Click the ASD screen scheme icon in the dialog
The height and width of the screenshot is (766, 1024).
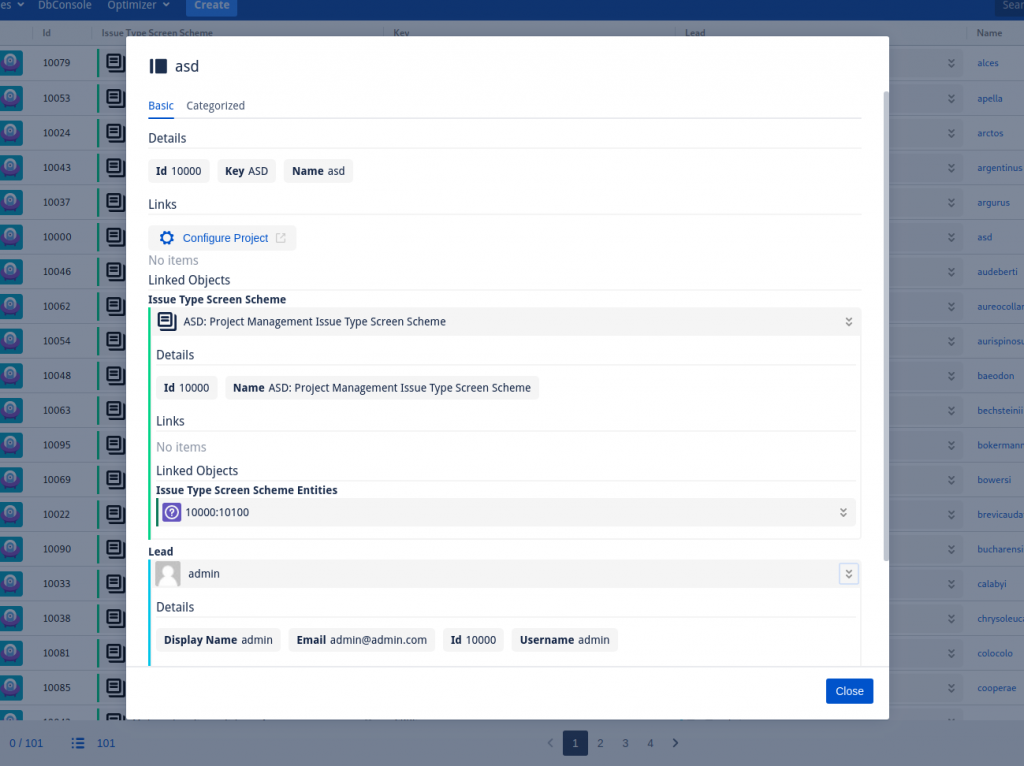(167, 321)
